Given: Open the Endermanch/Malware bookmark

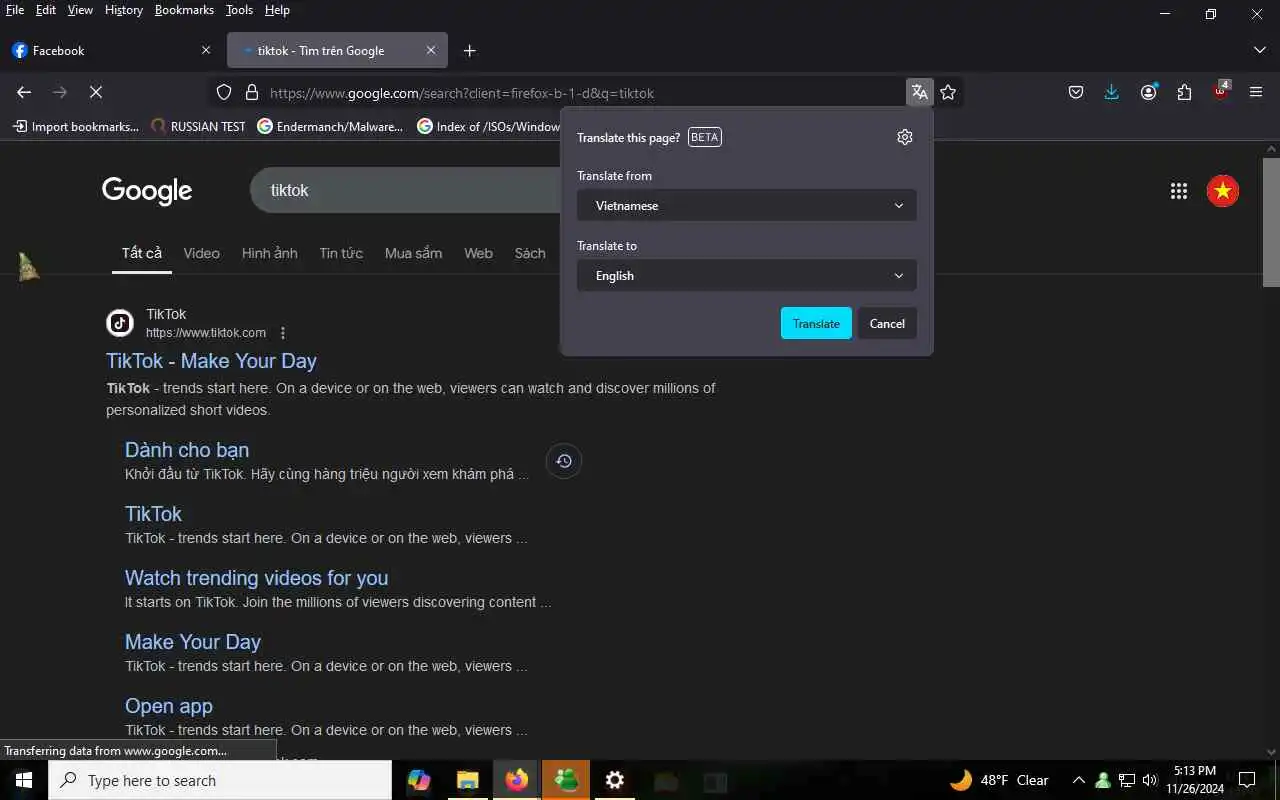Looking at the screenshot, I should point(330,127).
